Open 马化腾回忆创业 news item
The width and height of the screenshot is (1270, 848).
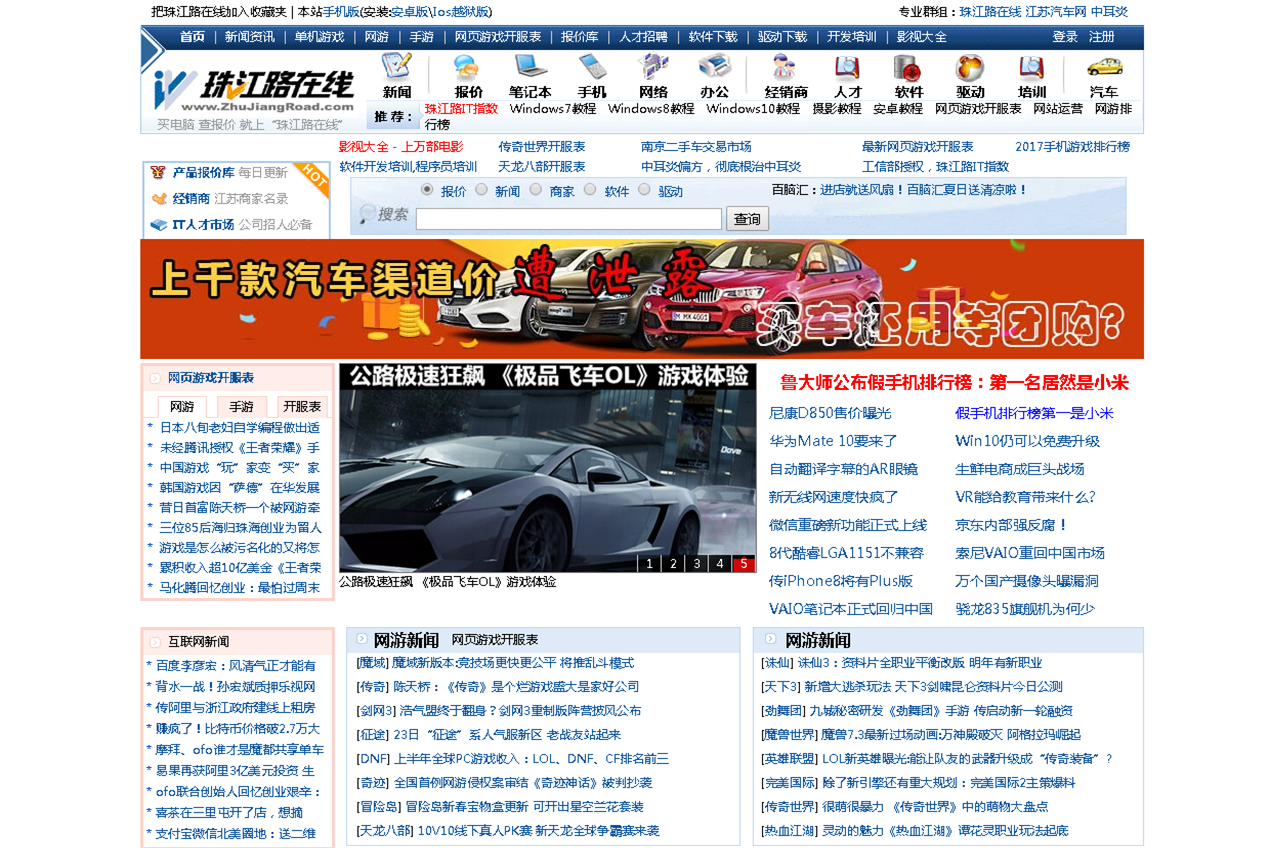point(240,588)
